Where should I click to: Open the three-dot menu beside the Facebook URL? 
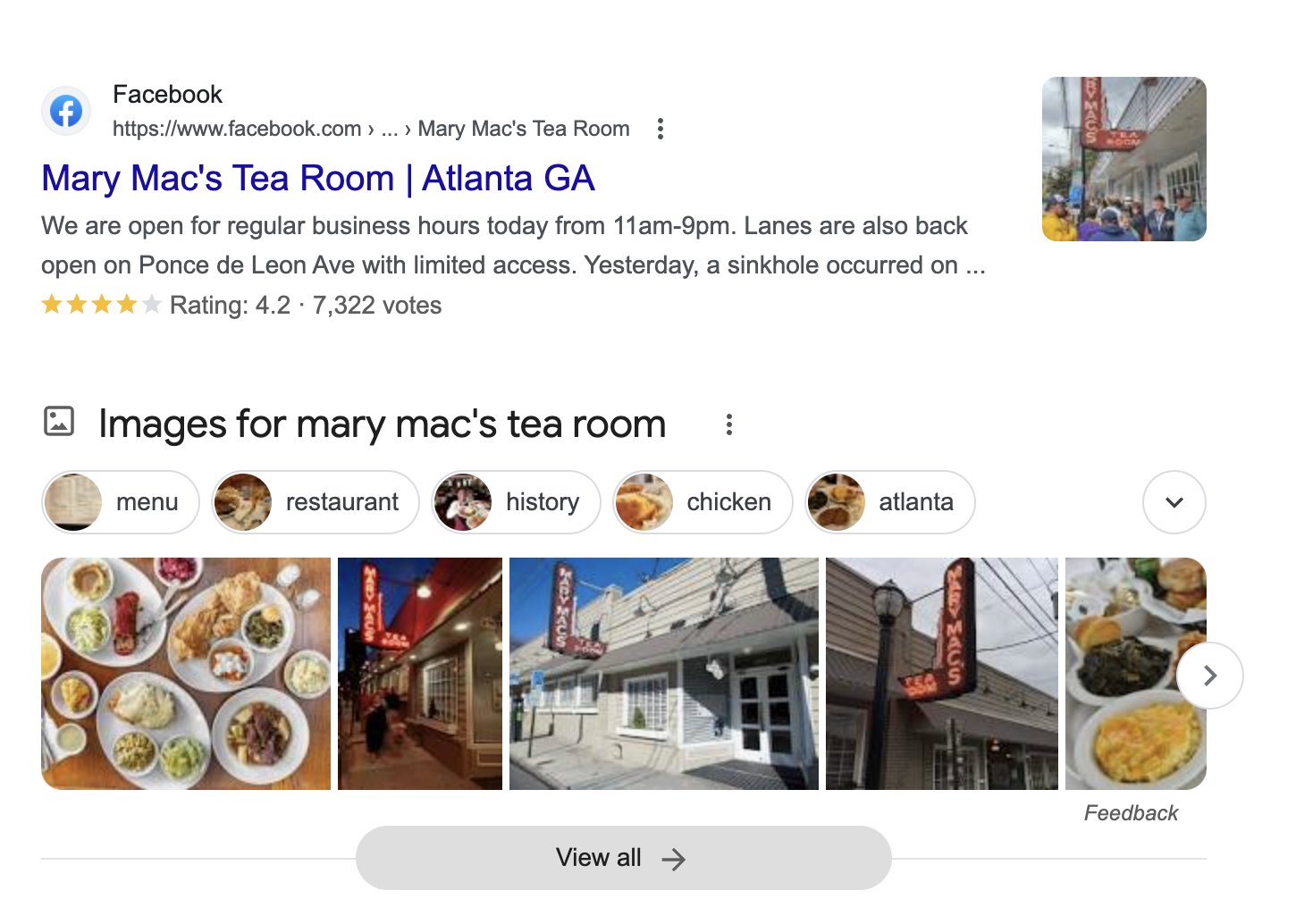tap(661, 129)
